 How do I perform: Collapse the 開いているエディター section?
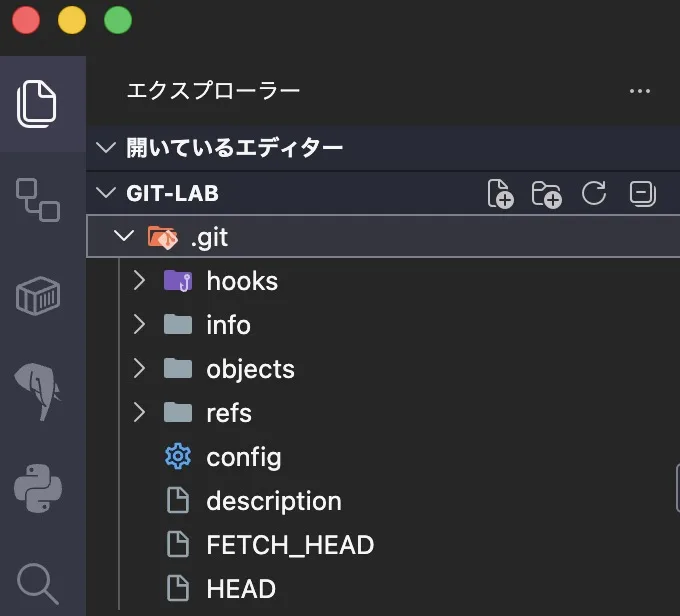[x=106, y=147]
